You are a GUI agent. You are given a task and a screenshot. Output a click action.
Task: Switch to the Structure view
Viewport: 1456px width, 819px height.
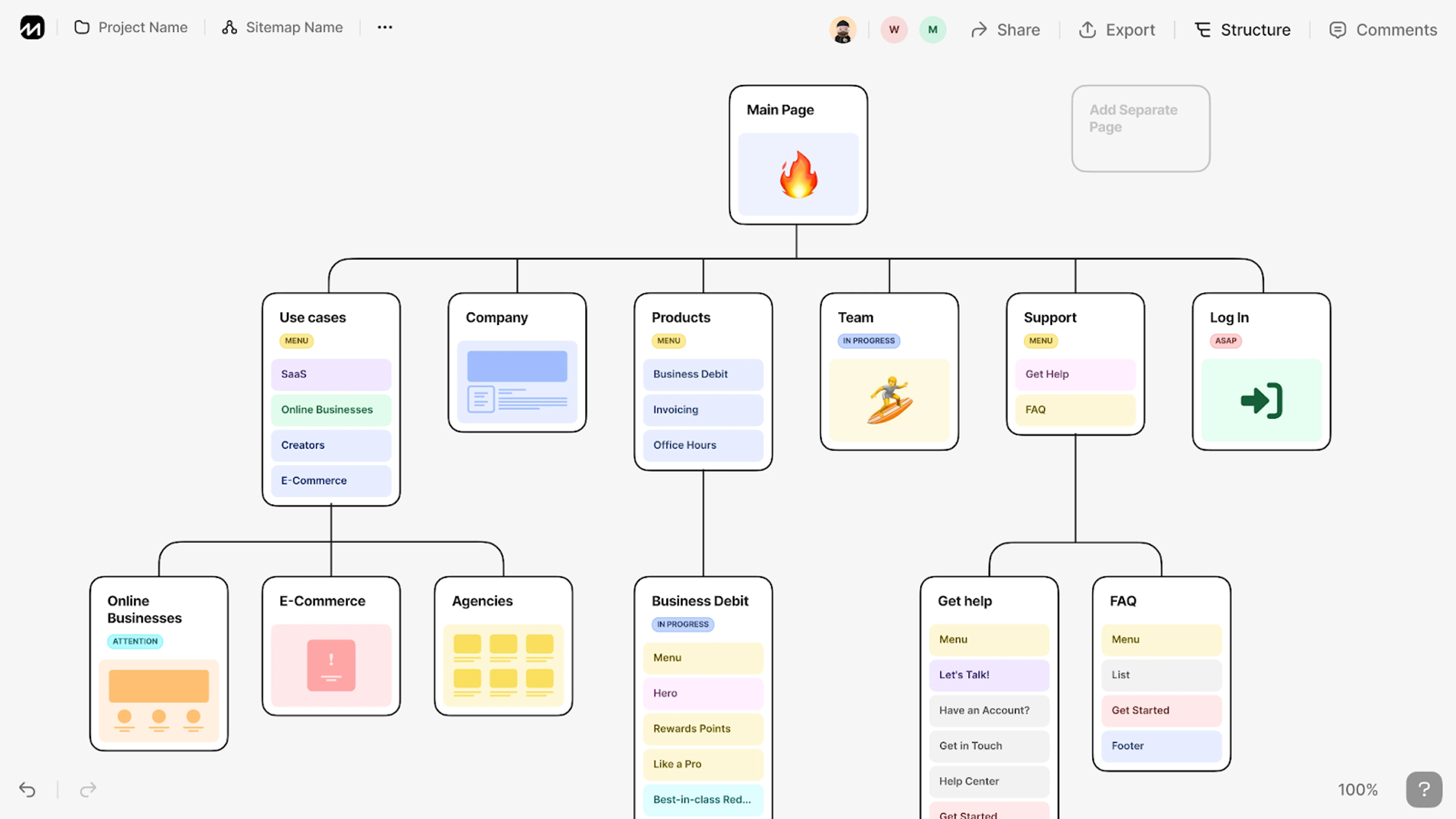coord(1243,30)
